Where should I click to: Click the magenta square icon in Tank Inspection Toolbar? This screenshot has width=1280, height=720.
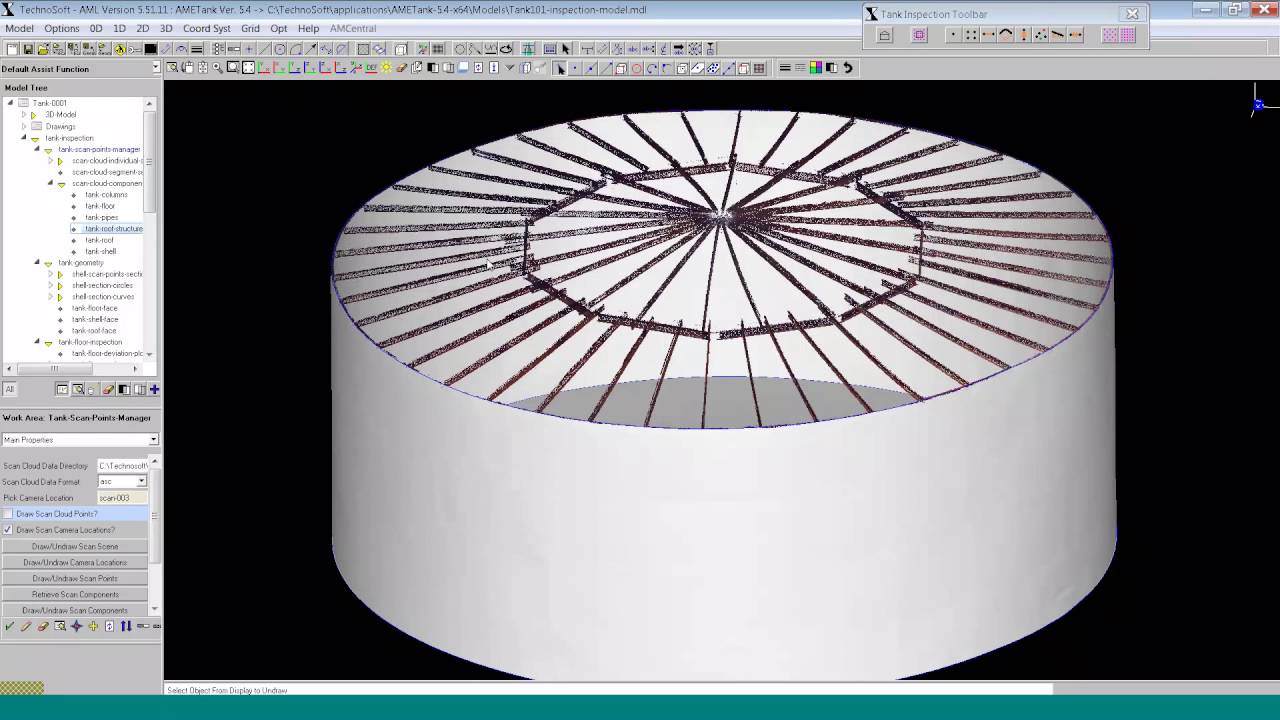tap(919, 35)
